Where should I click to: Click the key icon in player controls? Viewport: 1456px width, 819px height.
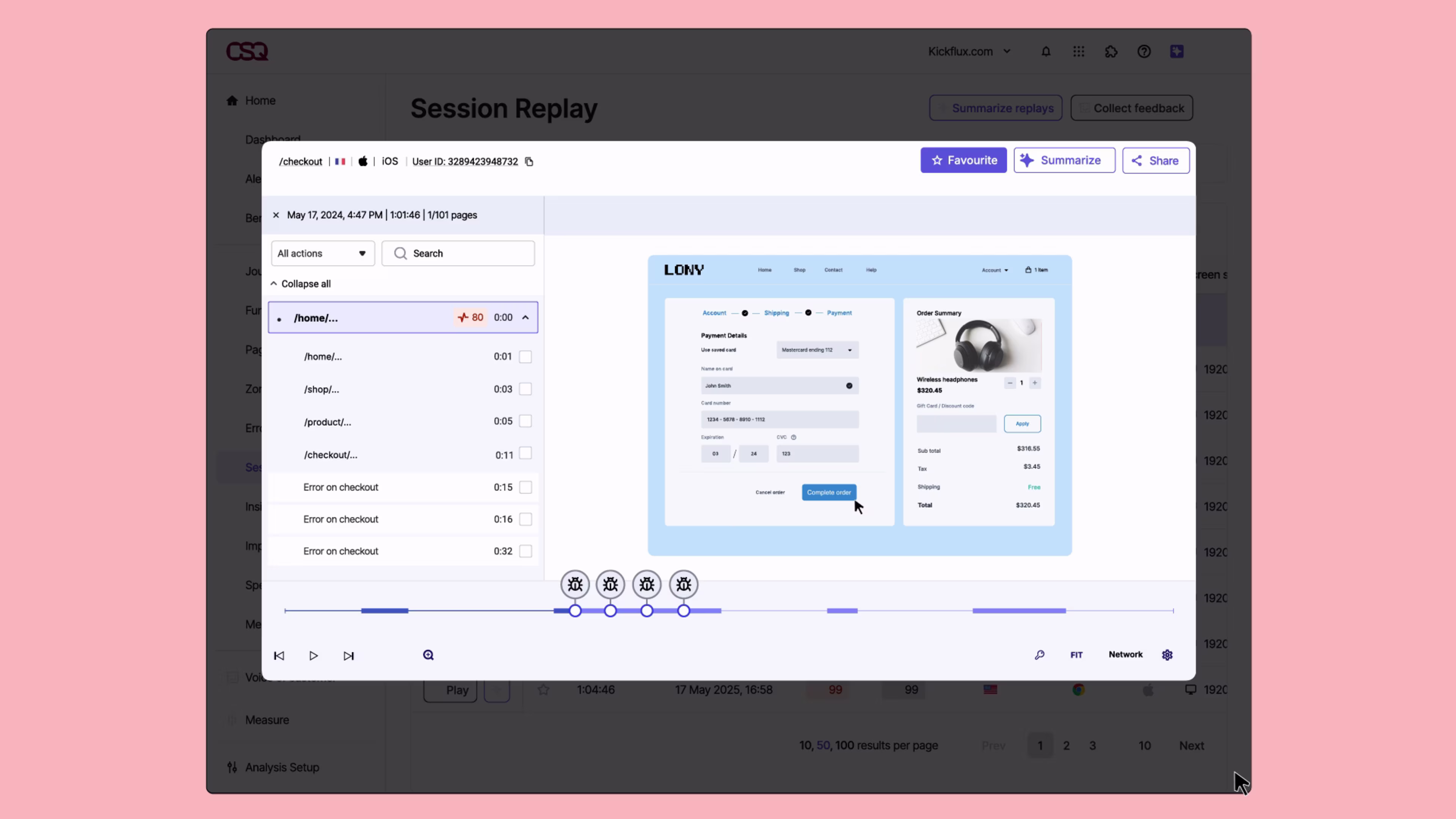pyautogui.click(x=1039, y=654)
